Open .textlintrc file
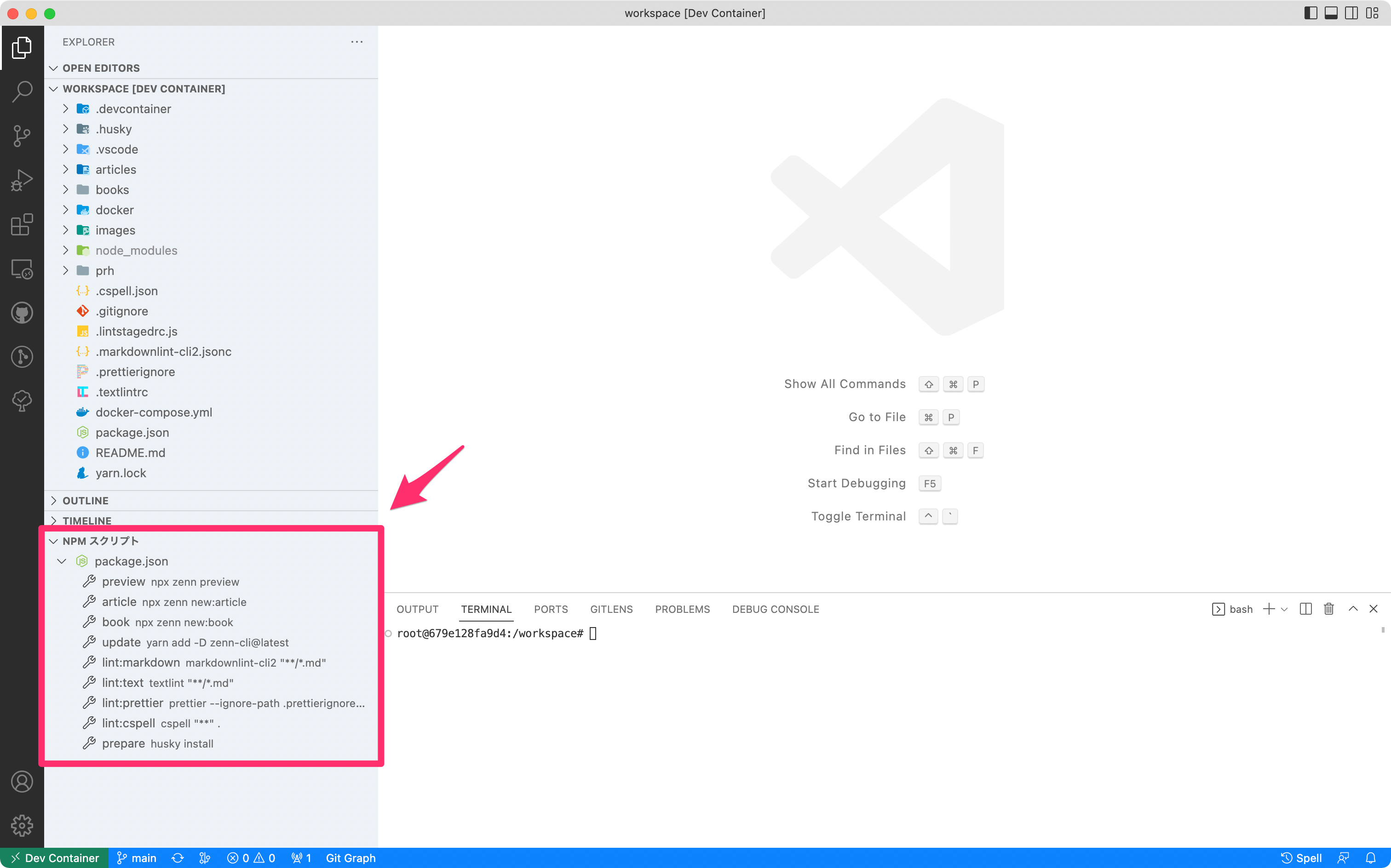The width and height of the screenshot is (1391, 868). (x=211, y=392)
